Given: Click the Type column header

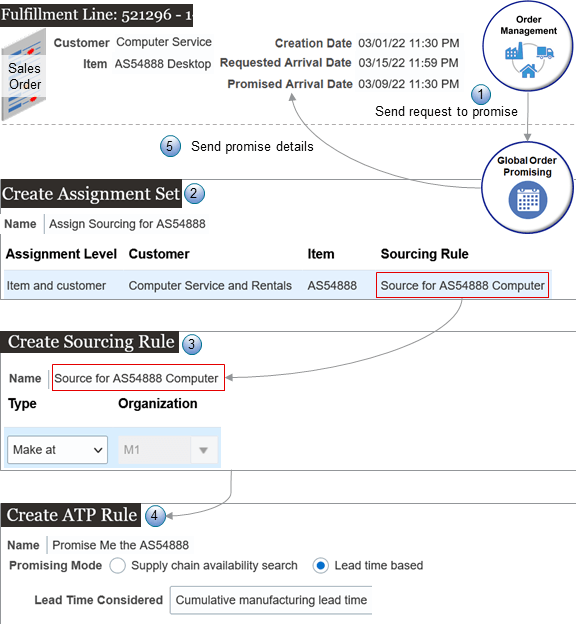Looking at the screenshot, I should [22, 404].
